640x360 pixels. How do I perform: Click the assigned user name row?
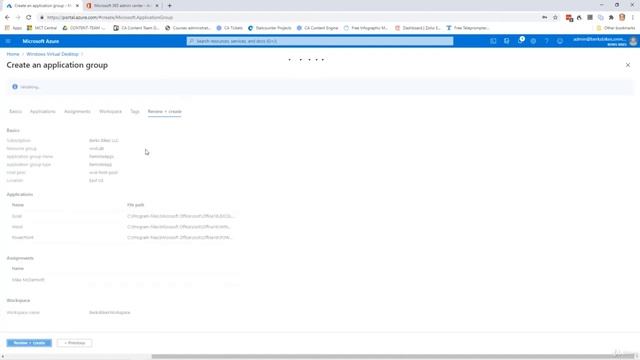(x=122, y=280)
